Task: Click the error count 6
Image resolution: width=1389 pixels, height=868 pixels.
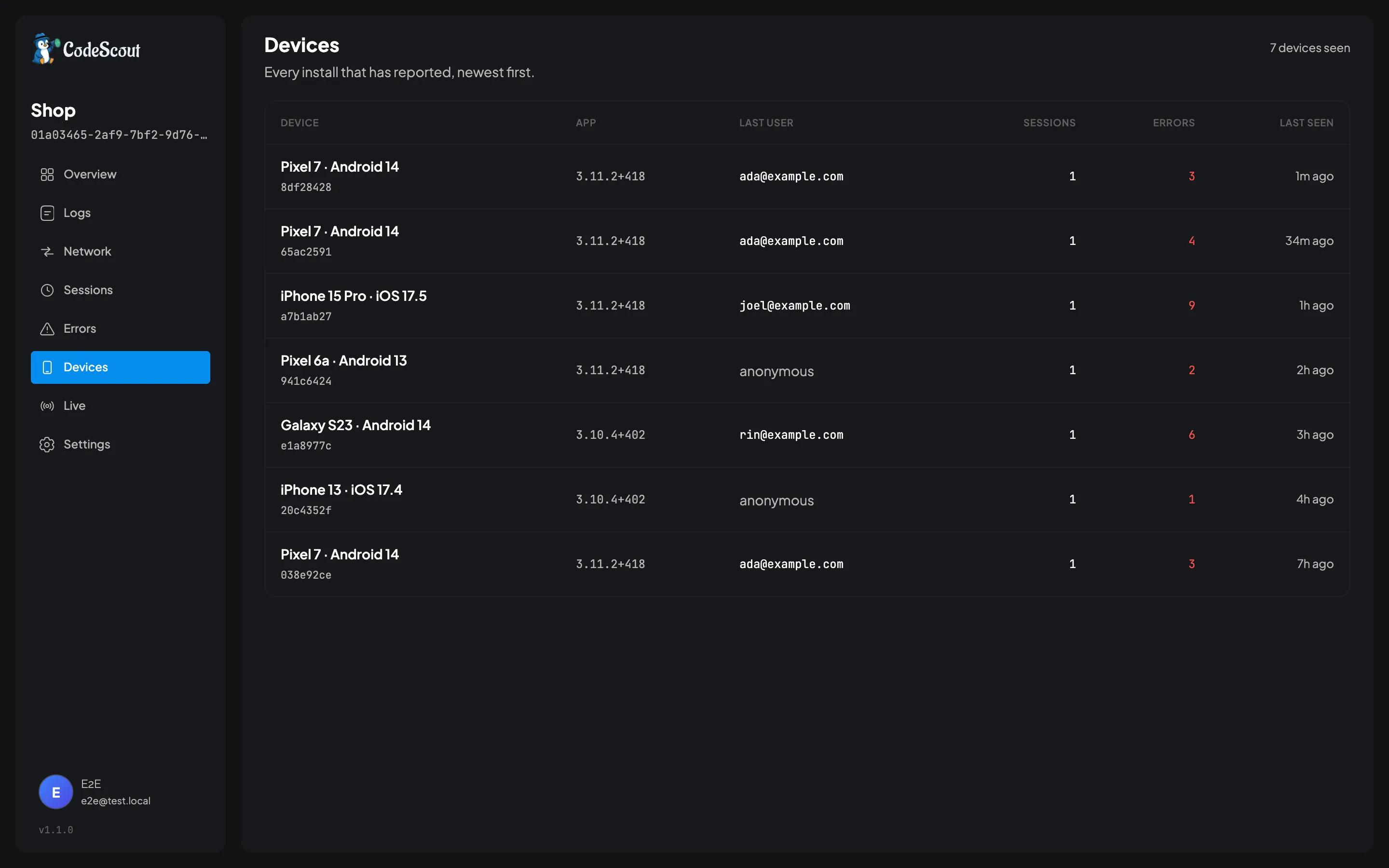Action: point(1192,434)
